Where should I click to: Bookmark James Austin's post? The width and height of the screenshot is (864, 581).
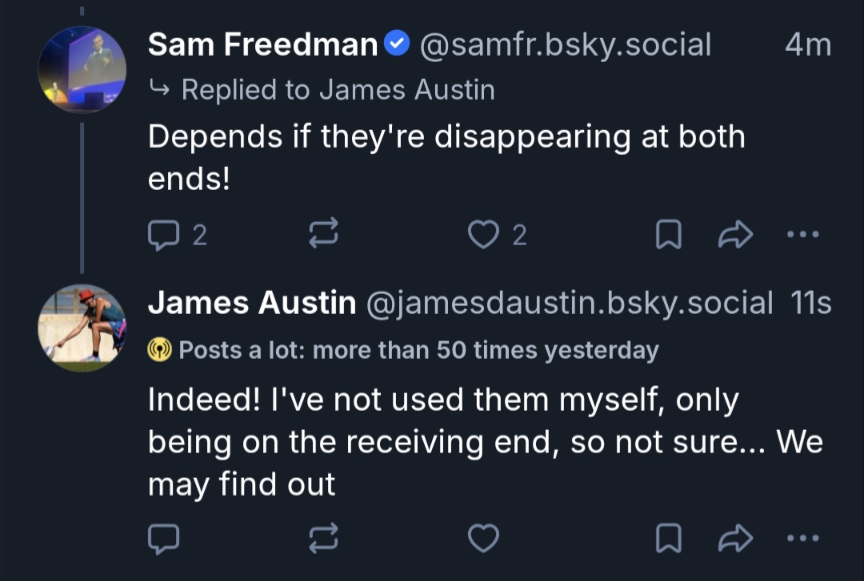pos(667,539)
